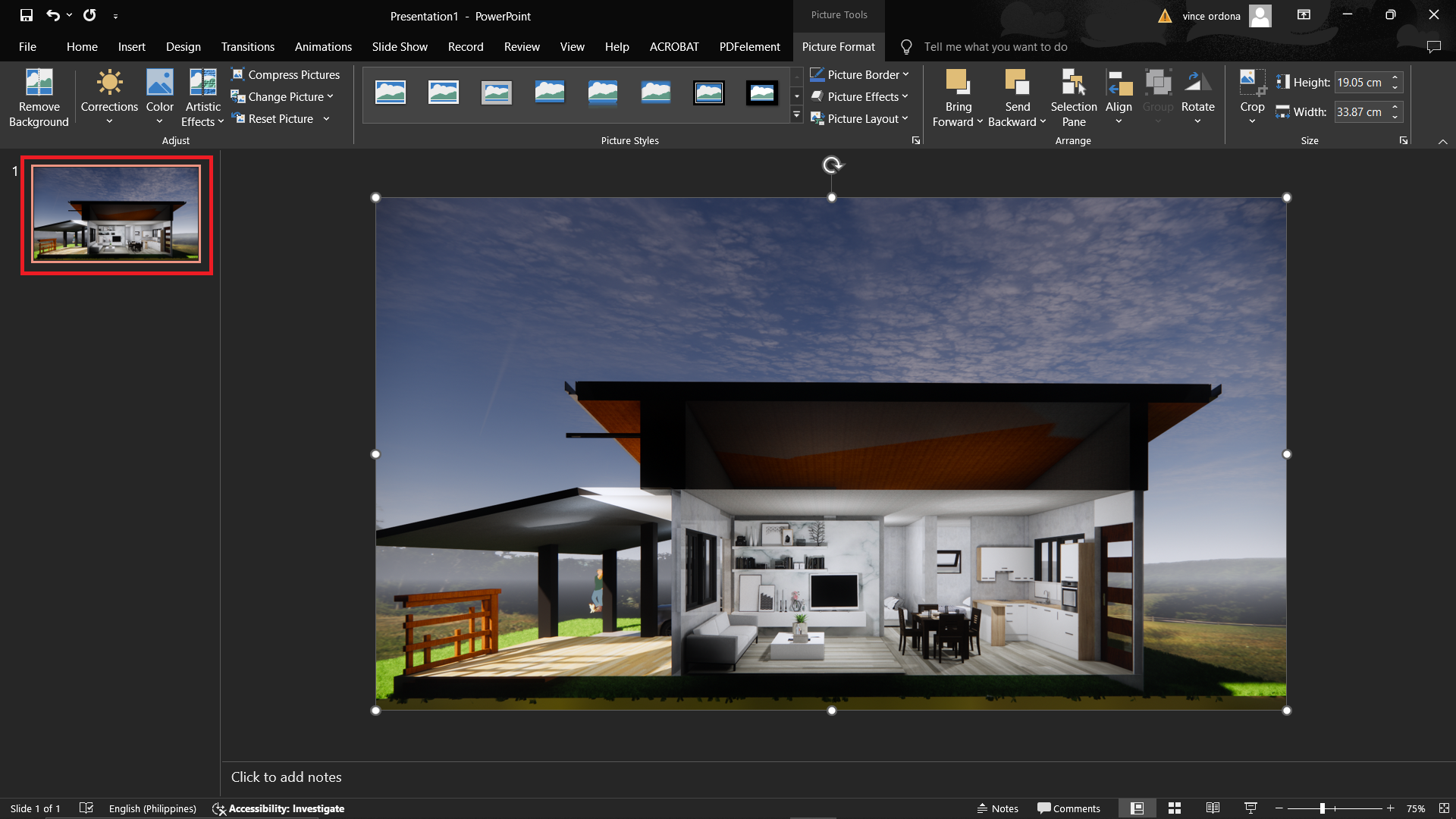Click to add notes area
Screen dimensions: 1456x819
coord(286,777)
